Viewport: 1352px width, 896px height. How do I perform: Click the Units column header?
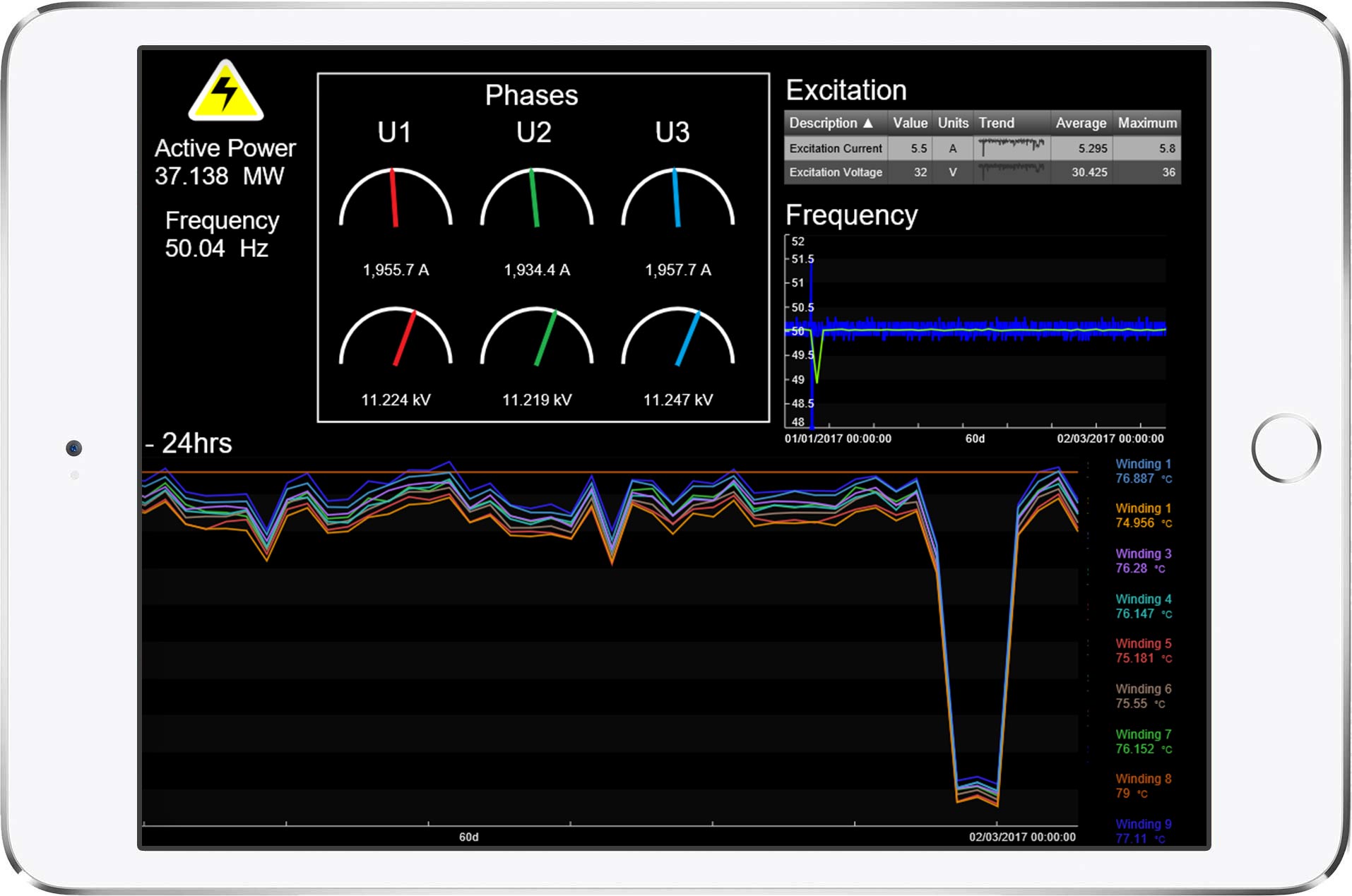click(x=953, y=123)
